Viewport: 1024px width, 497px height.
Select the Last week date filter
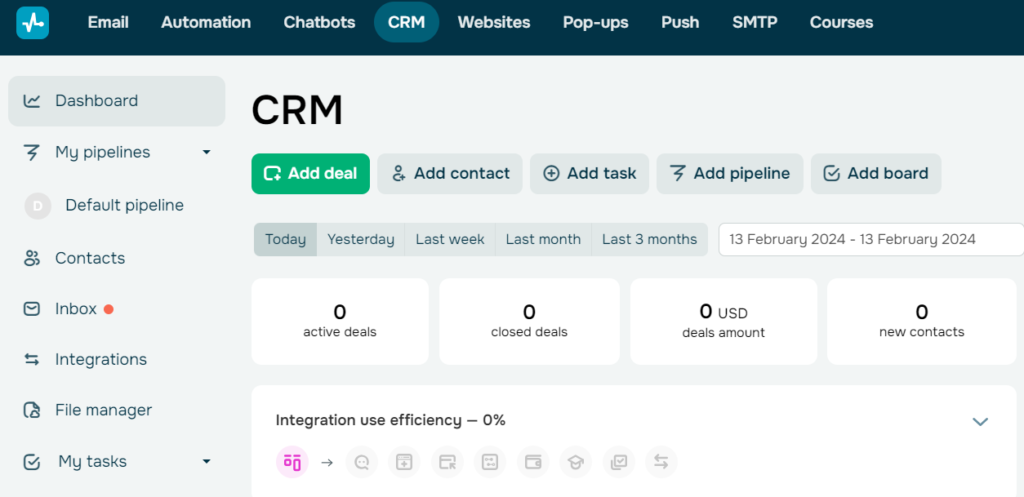pos(450,239)
